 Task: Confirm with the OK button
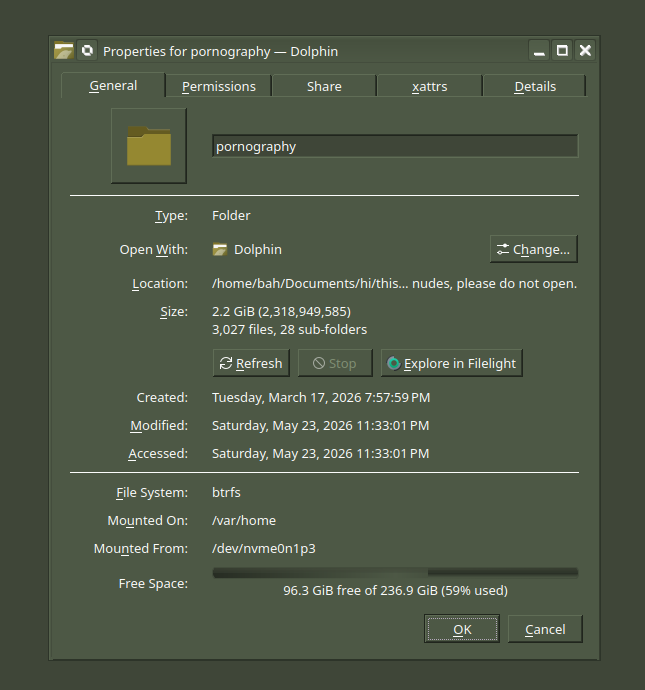(x=462, y=629)
